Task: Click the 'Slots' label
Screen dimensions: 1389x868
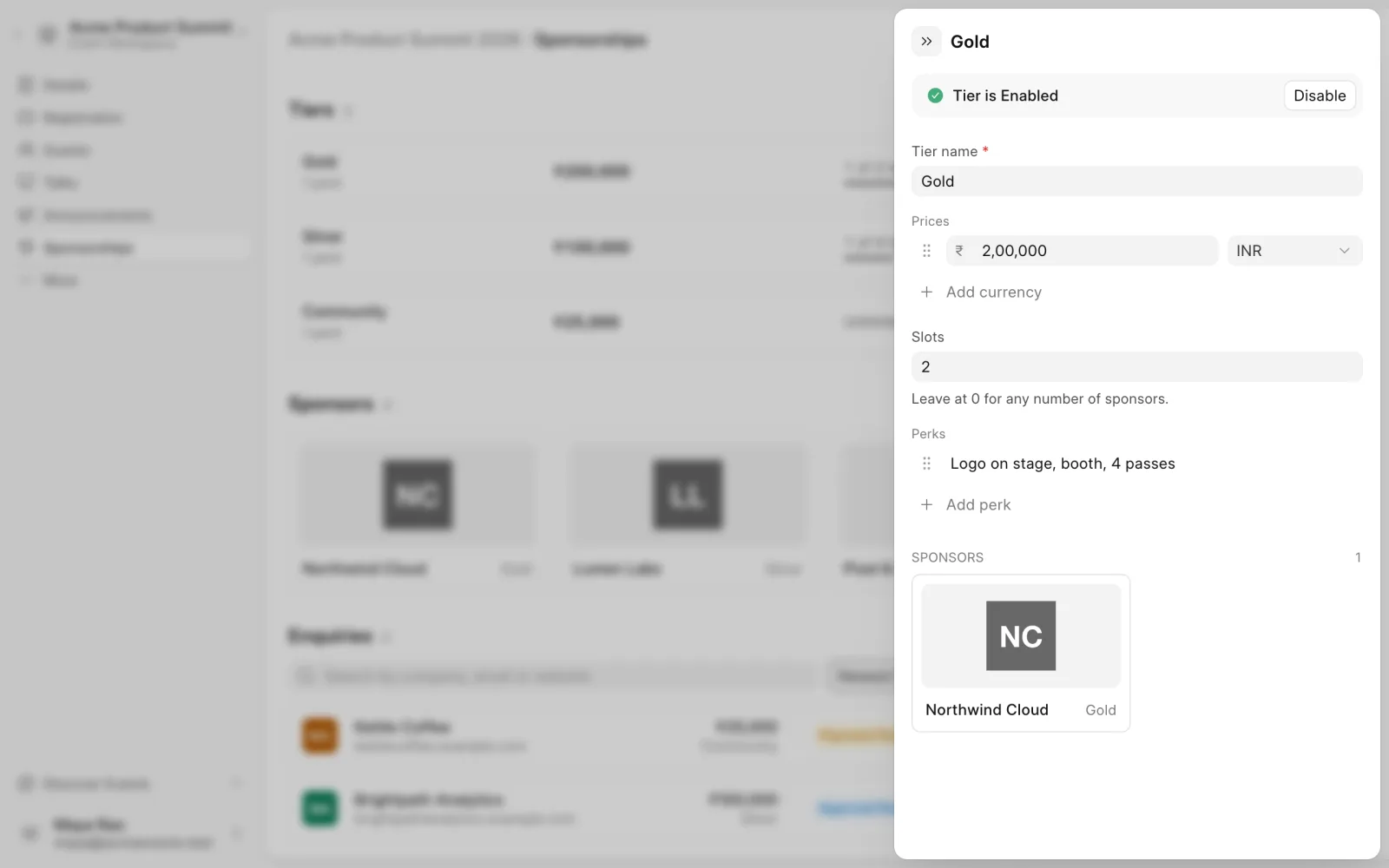Action: [x=928, y=337]
